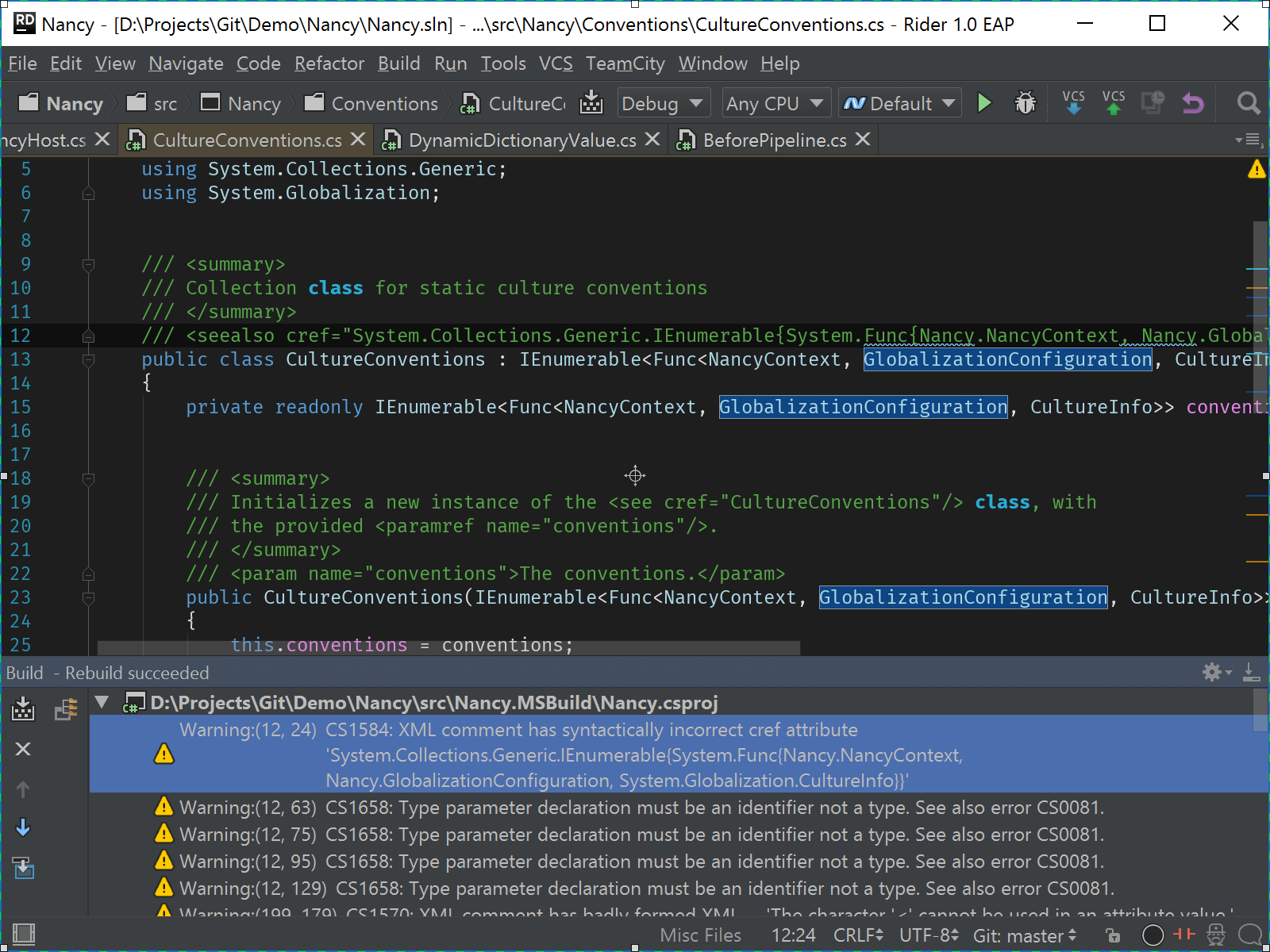Click the src breadcrumb in the navigation bar
The width and height of the screenshot is (1270, 952).
point(152,103)
